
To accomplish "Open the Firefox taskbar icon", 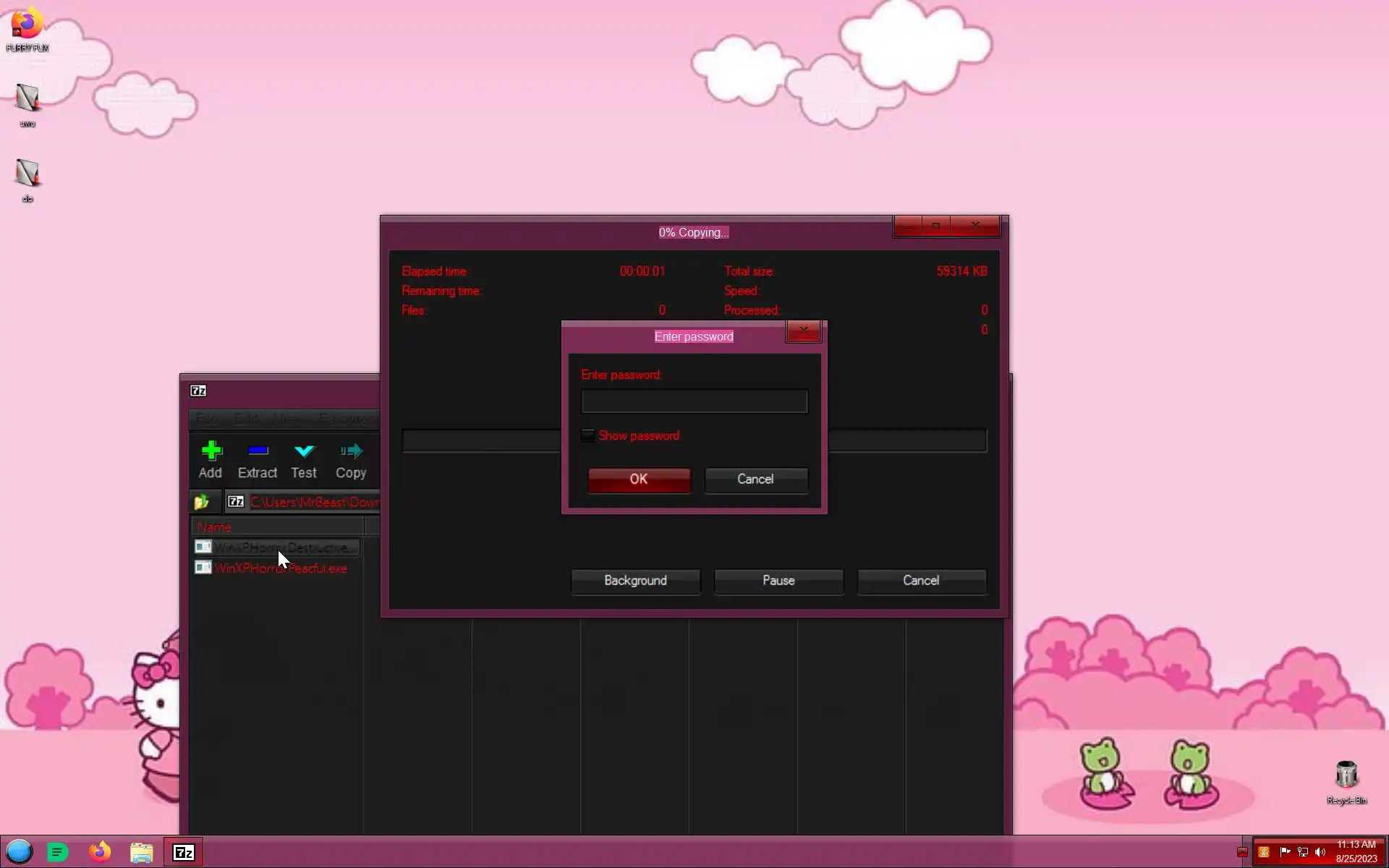I will [100, 852].
